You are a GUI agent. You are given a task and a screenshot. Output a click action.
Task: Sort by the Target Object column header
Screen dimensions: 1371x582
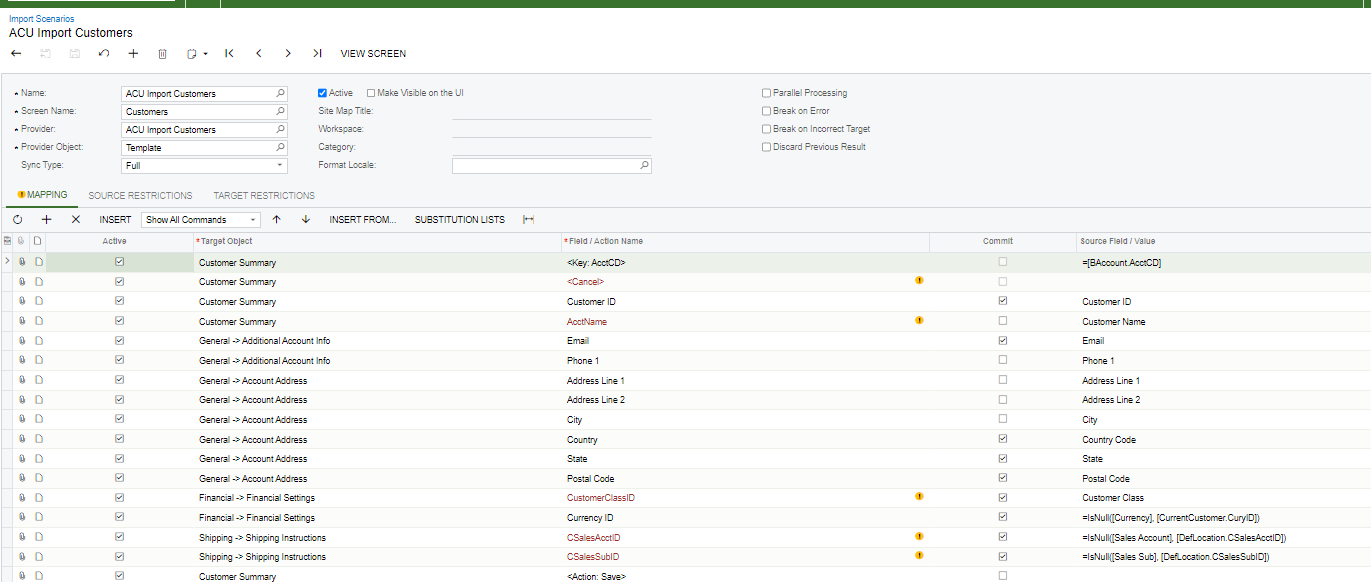(x=378, y=241)
